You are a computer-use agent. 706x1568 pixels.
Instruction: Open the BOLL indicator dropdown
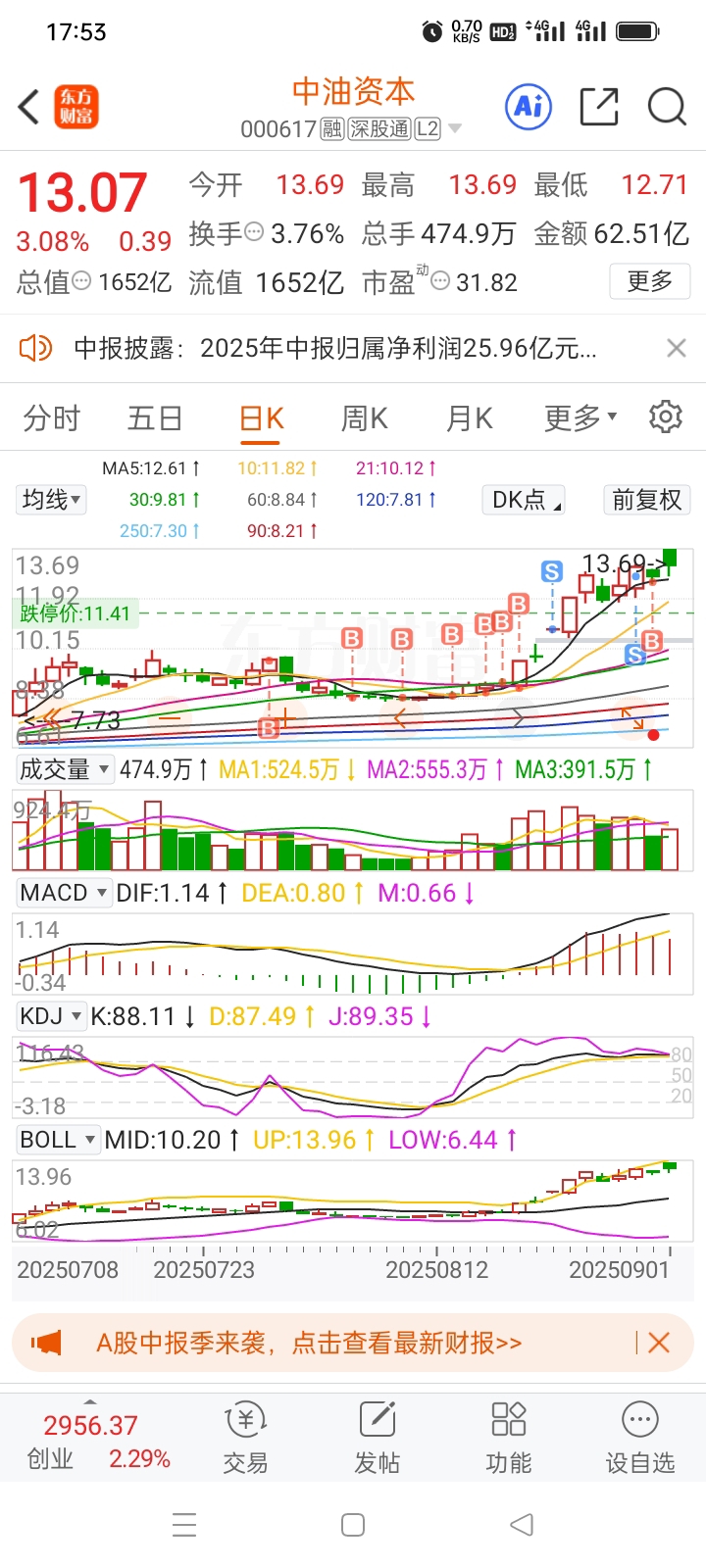tap(57, 1140)
